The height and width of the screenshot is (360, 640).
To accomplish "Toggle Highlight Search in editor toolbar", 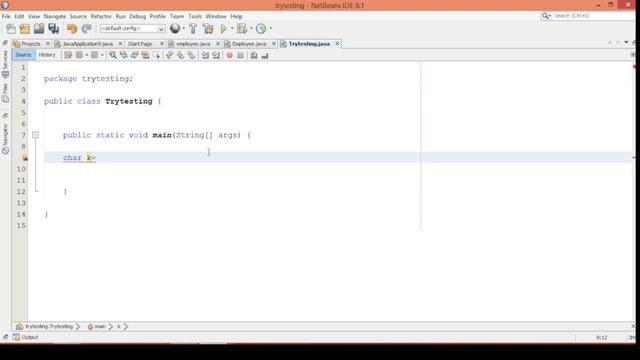I will point(145,55).
